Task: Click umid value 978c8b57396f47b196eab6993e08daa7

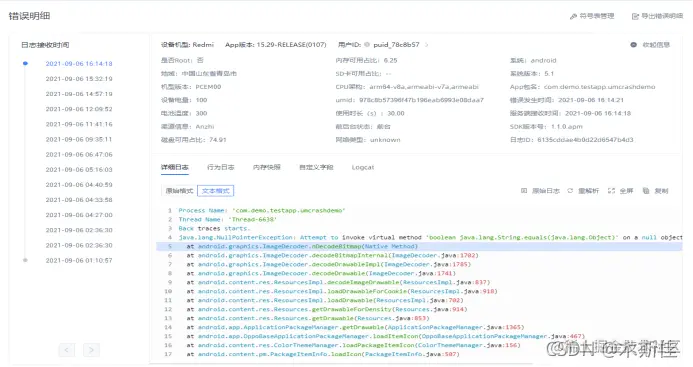Action: pyautogui.click(x=422, y=100)
